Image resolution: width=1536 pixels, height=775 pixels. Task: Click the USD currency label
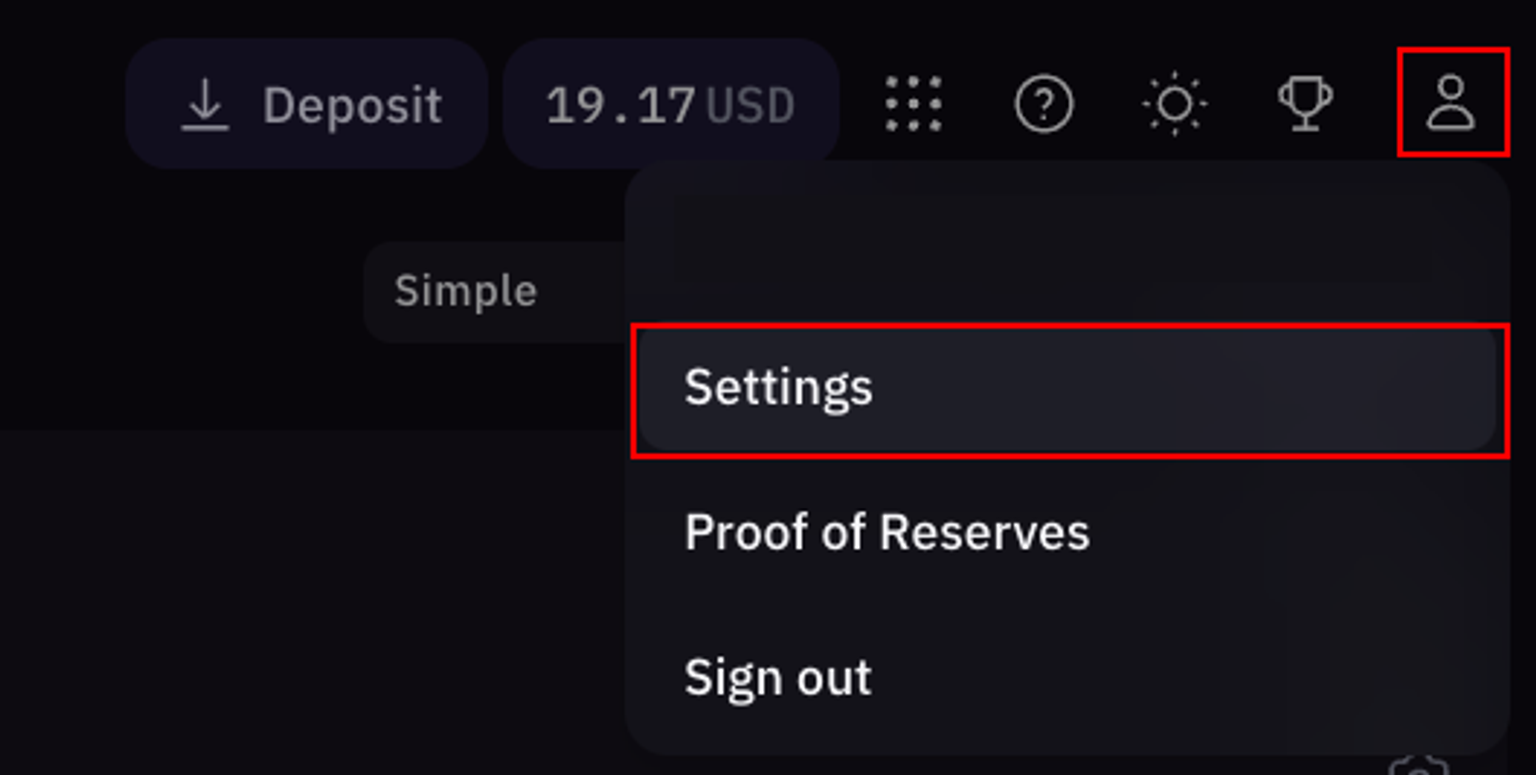coord(750,106)
